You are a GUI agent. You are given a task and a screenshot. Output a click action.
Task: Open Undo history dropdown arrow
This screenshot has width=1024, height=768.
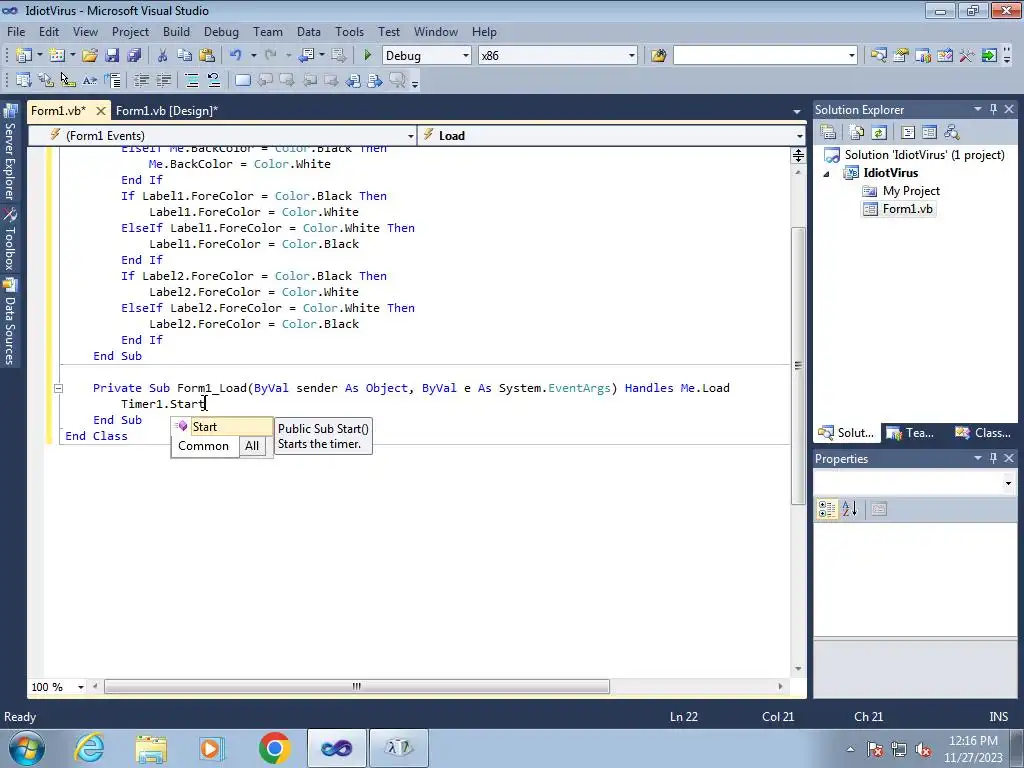(x=253, y=56)
